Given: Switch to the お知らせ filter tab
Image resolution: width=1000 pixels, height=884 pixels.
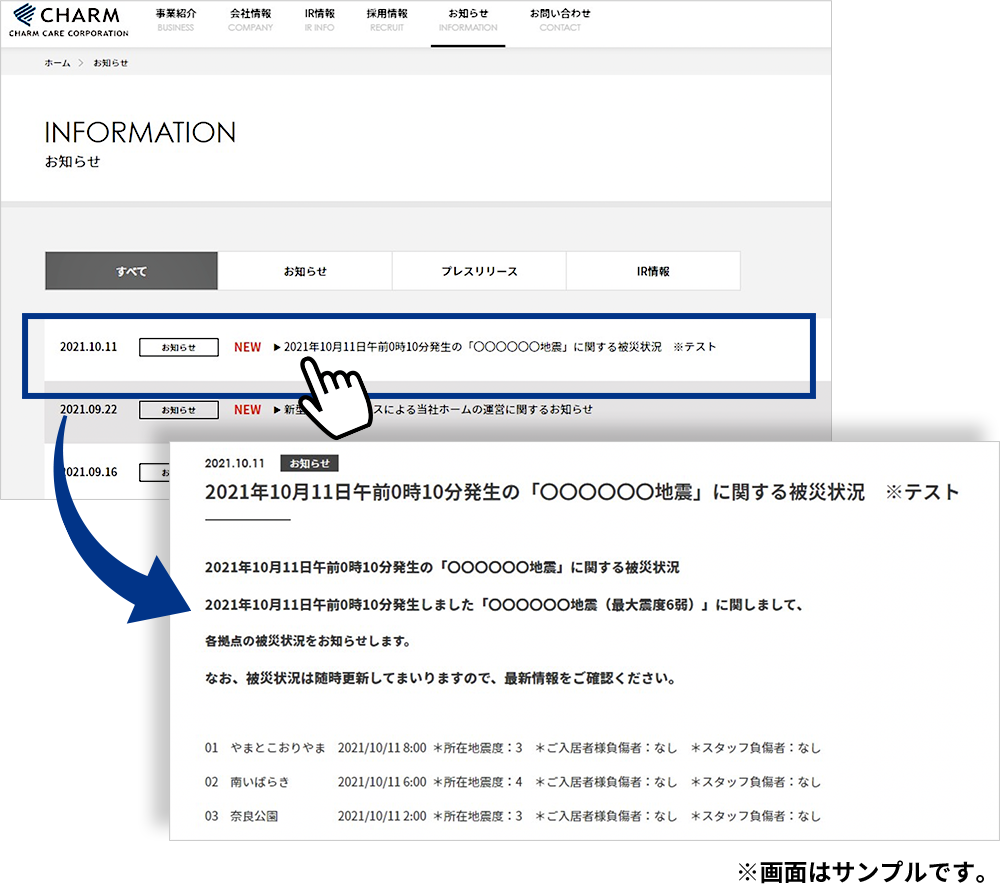Looking at the screenshot, I should (305, 271).
